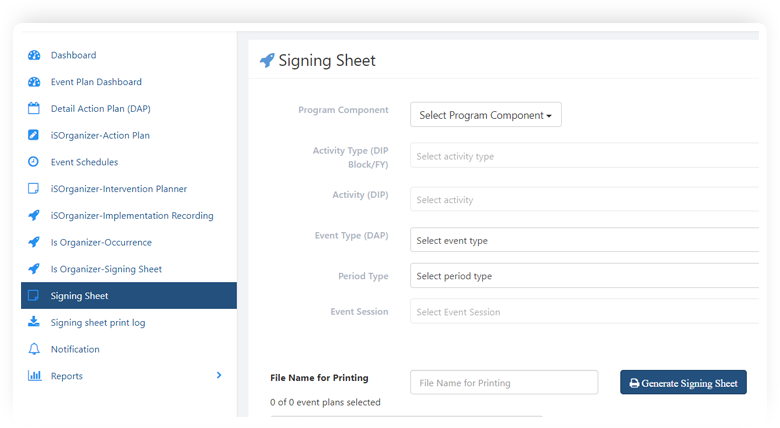Click the Notification bell icon
The image size is (780, 428).
pos(34,349)
